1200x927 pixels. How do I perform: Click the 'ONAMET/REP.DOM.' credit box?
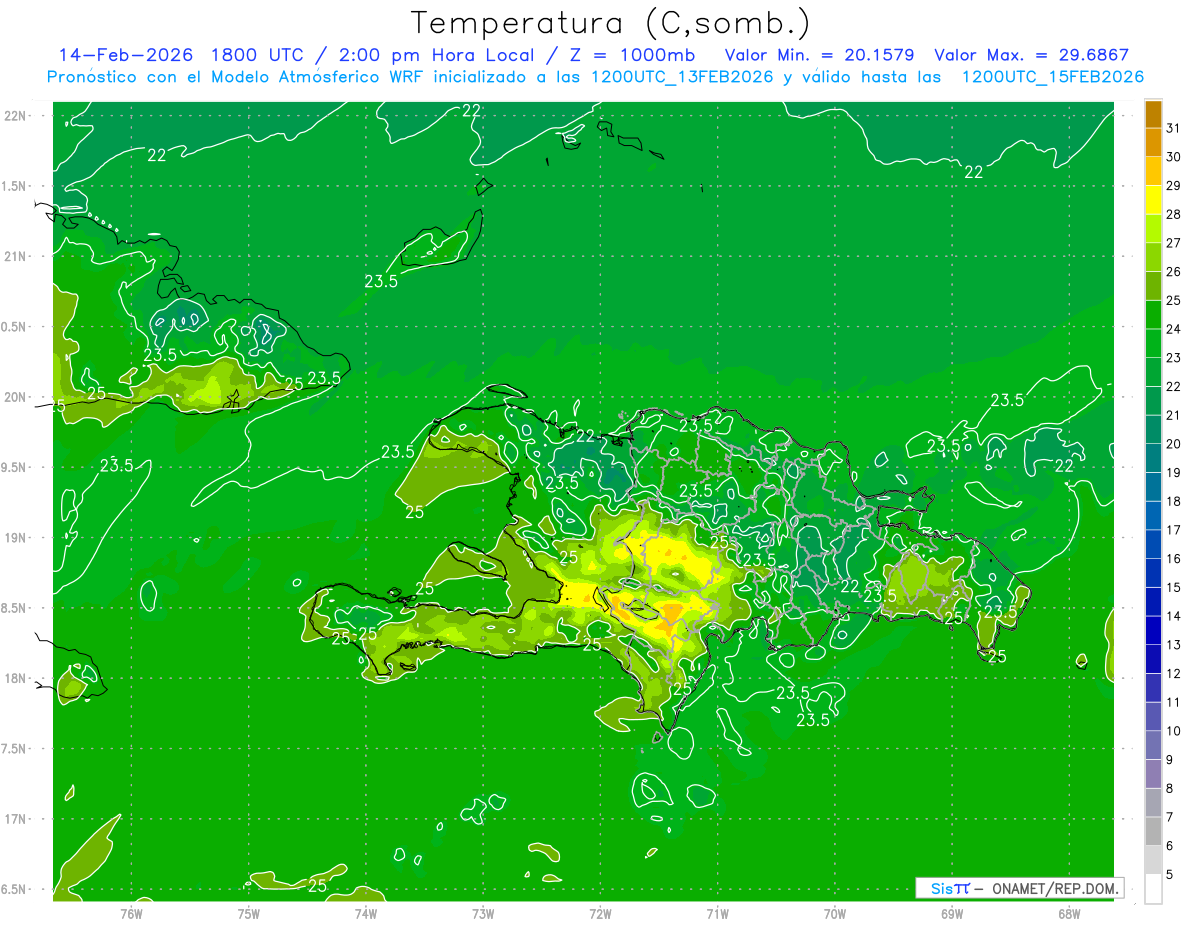click(1020, 888)
